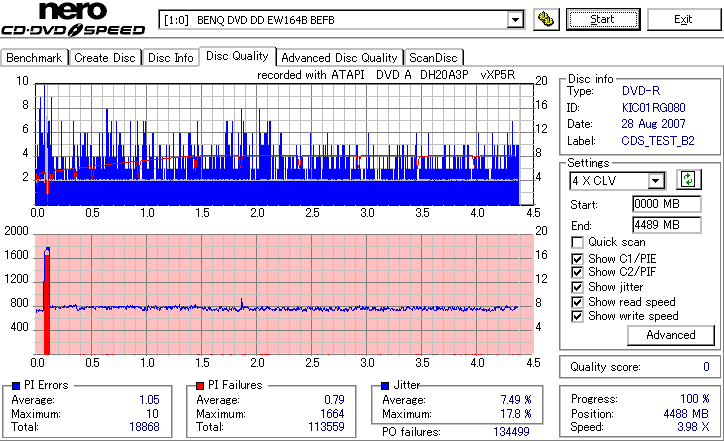Click the Start position field showing 0000 MB
This screenshot has width=724, height=441.
[x=666, y=204]
